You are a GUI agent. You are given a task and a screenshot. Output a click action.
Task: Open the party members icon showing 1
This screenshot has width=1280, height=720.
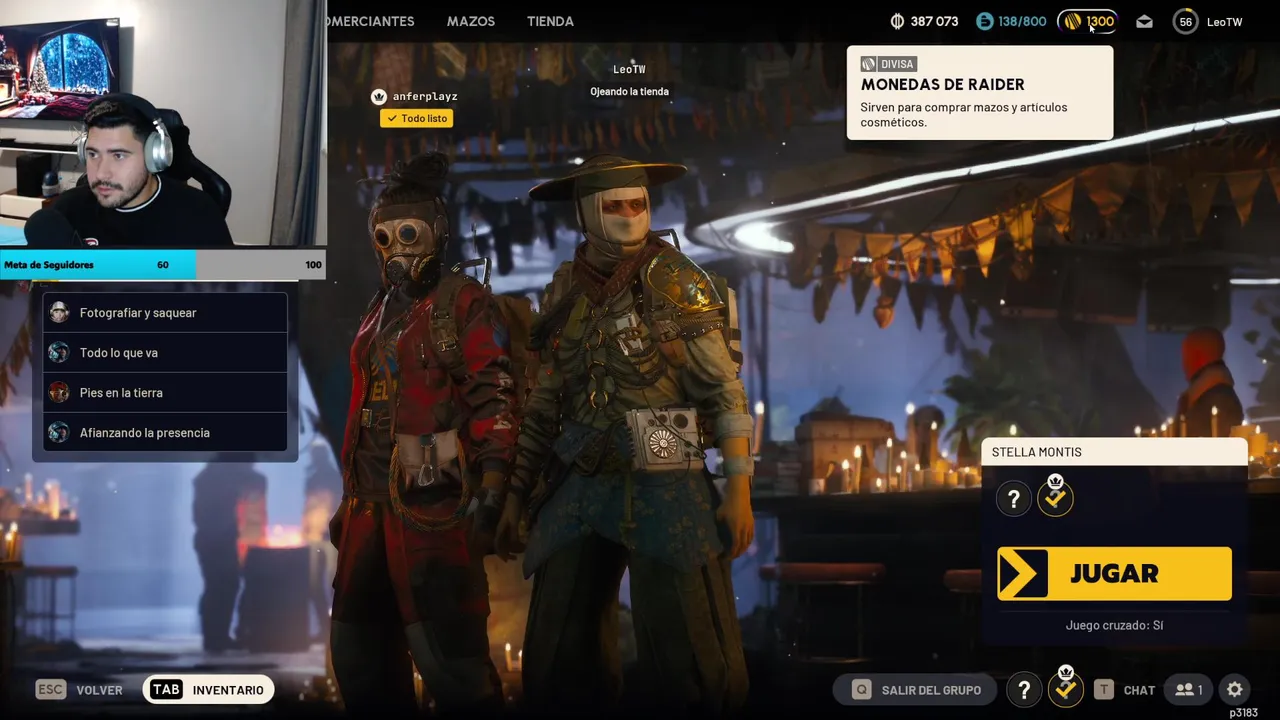click(x=1188, y=690)
